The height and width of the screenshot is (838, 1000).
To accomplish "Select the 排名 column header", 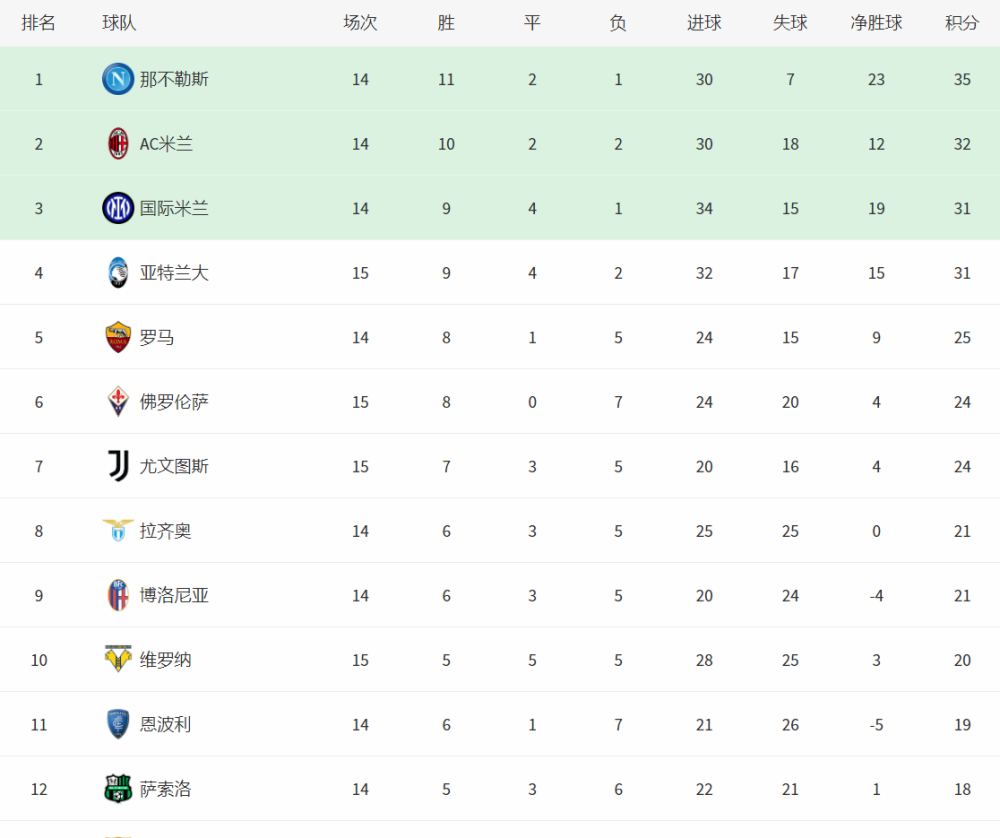I will click(38, 23).
